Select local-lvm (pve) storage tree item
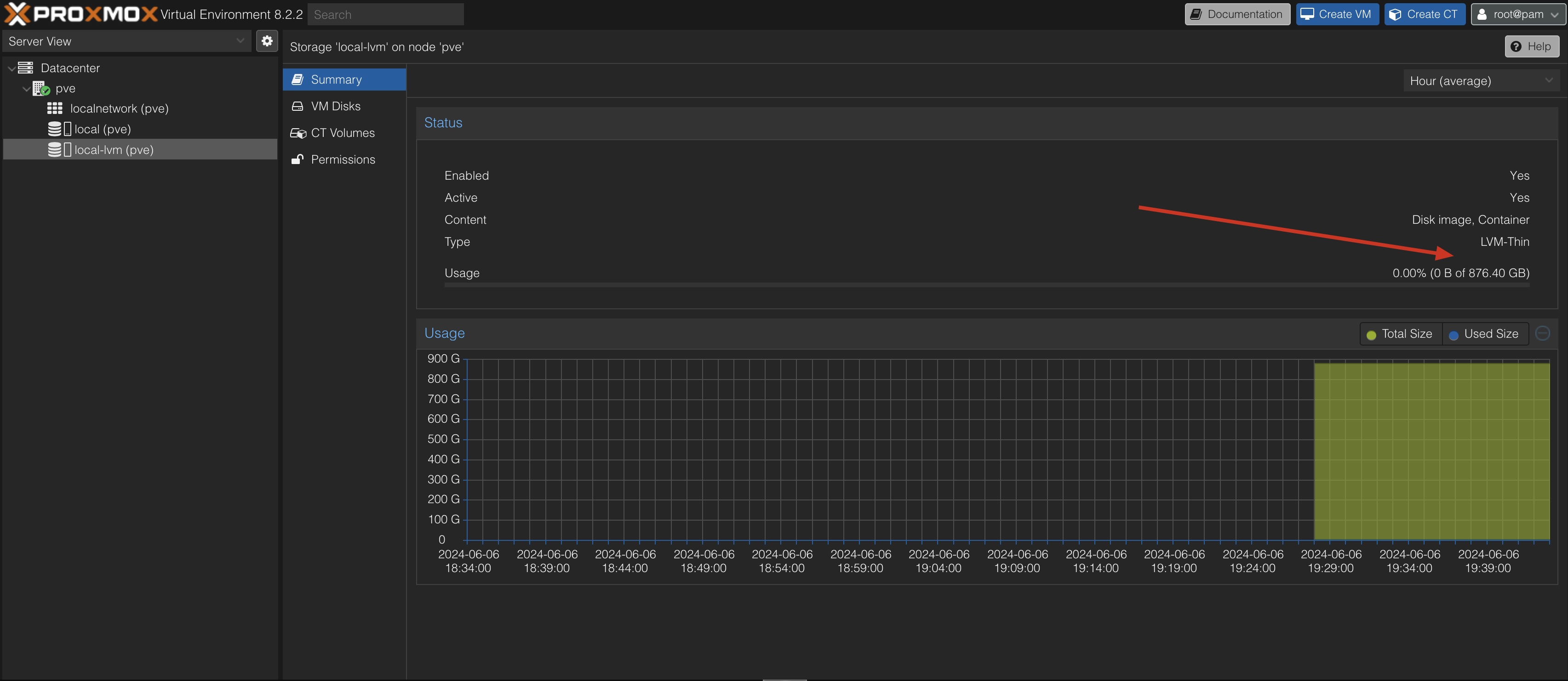 point(114,149)
